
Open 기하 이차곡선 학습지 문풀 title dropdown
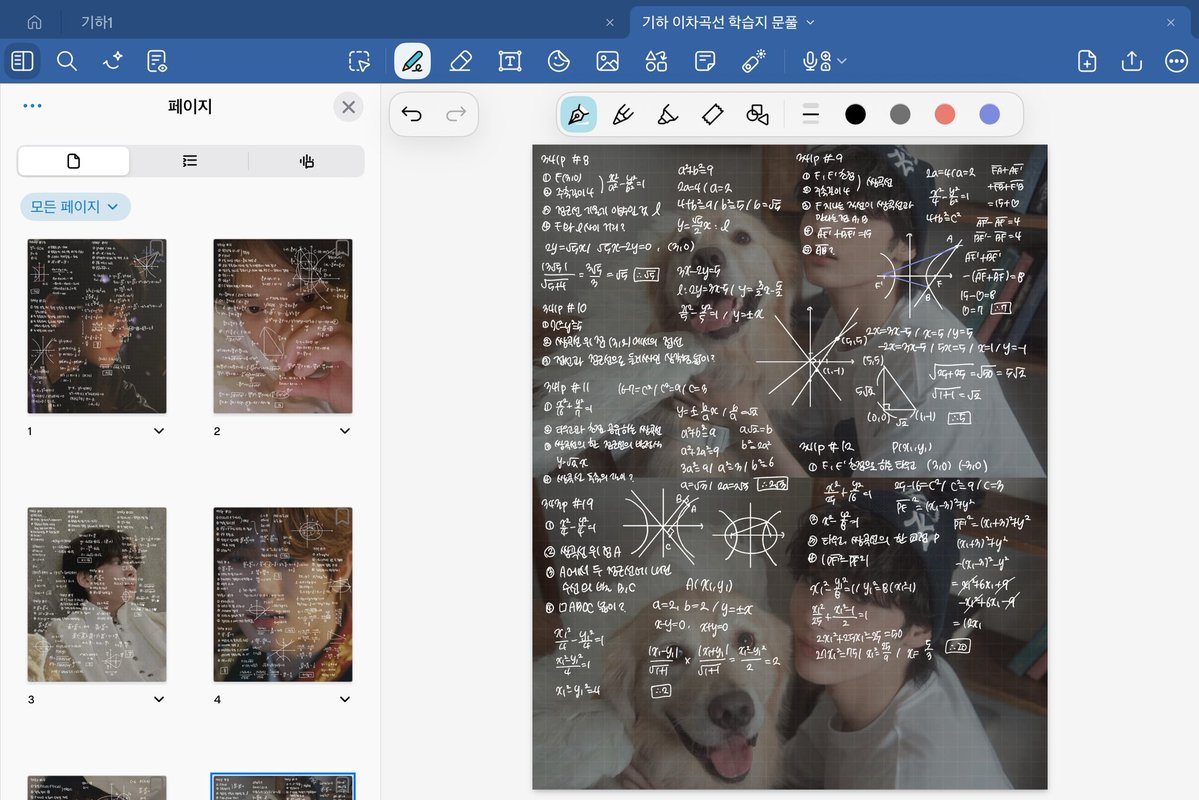(x=811, y=22)
